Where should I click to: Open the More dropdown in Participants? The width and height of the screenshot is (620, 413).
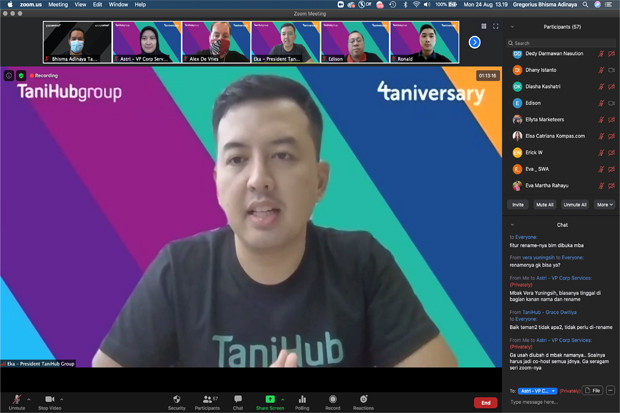(x=605, y=205)
